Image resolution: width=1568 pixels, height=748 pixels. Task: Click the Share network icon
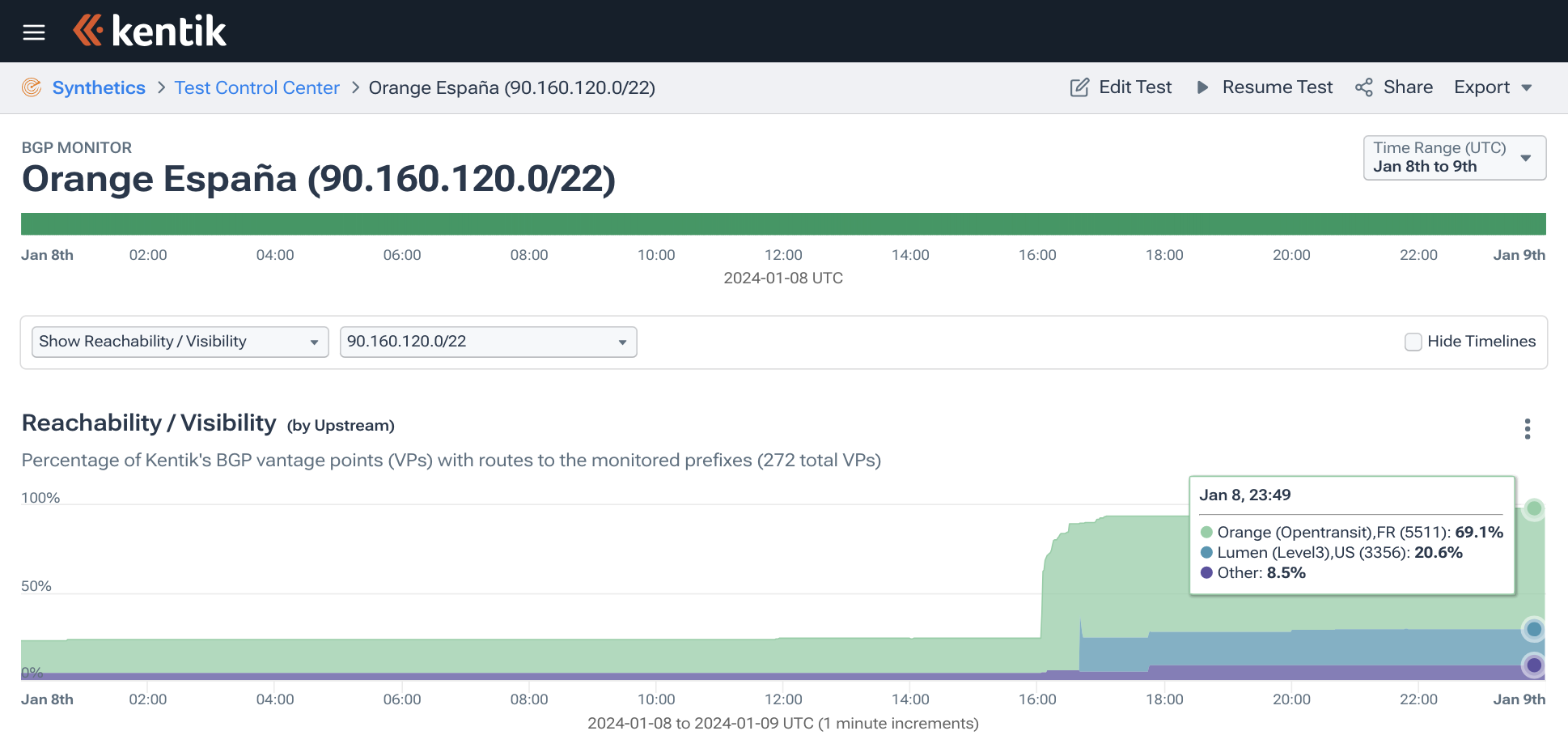click(x=1364, y=87)
